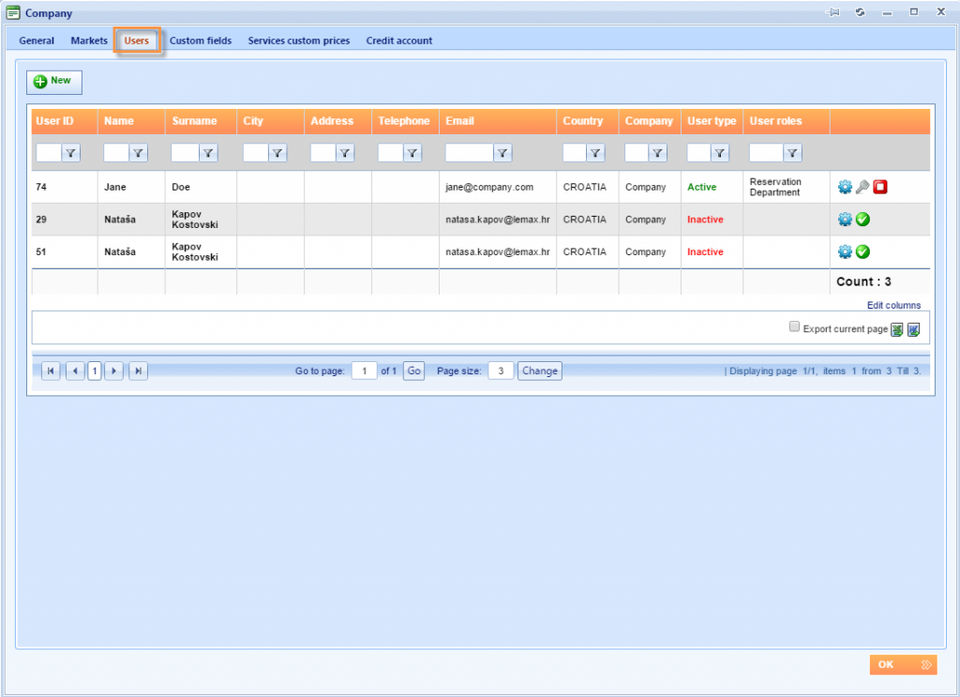
Task: Select page 1 in the pager
Action: [94, 371]
